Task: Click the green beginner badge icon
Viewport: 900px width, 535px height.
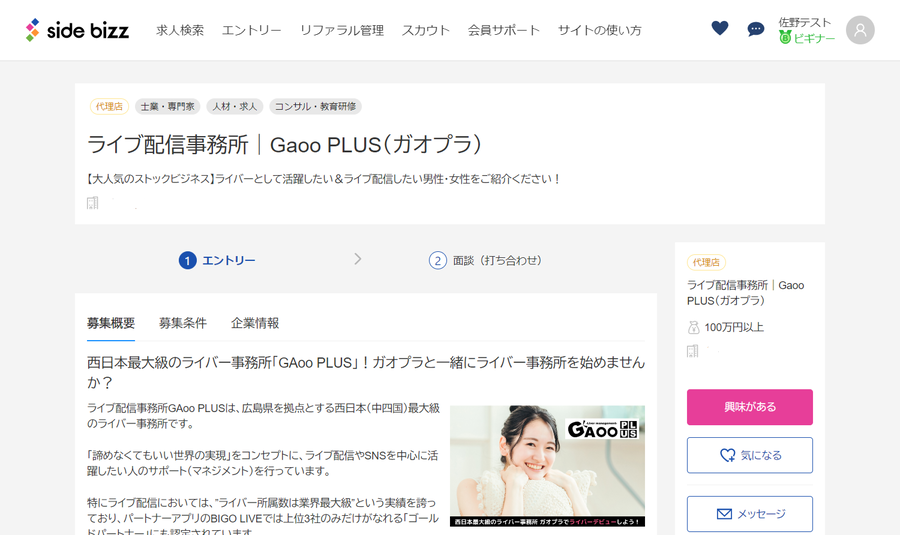Action: [x=785, y=37]
